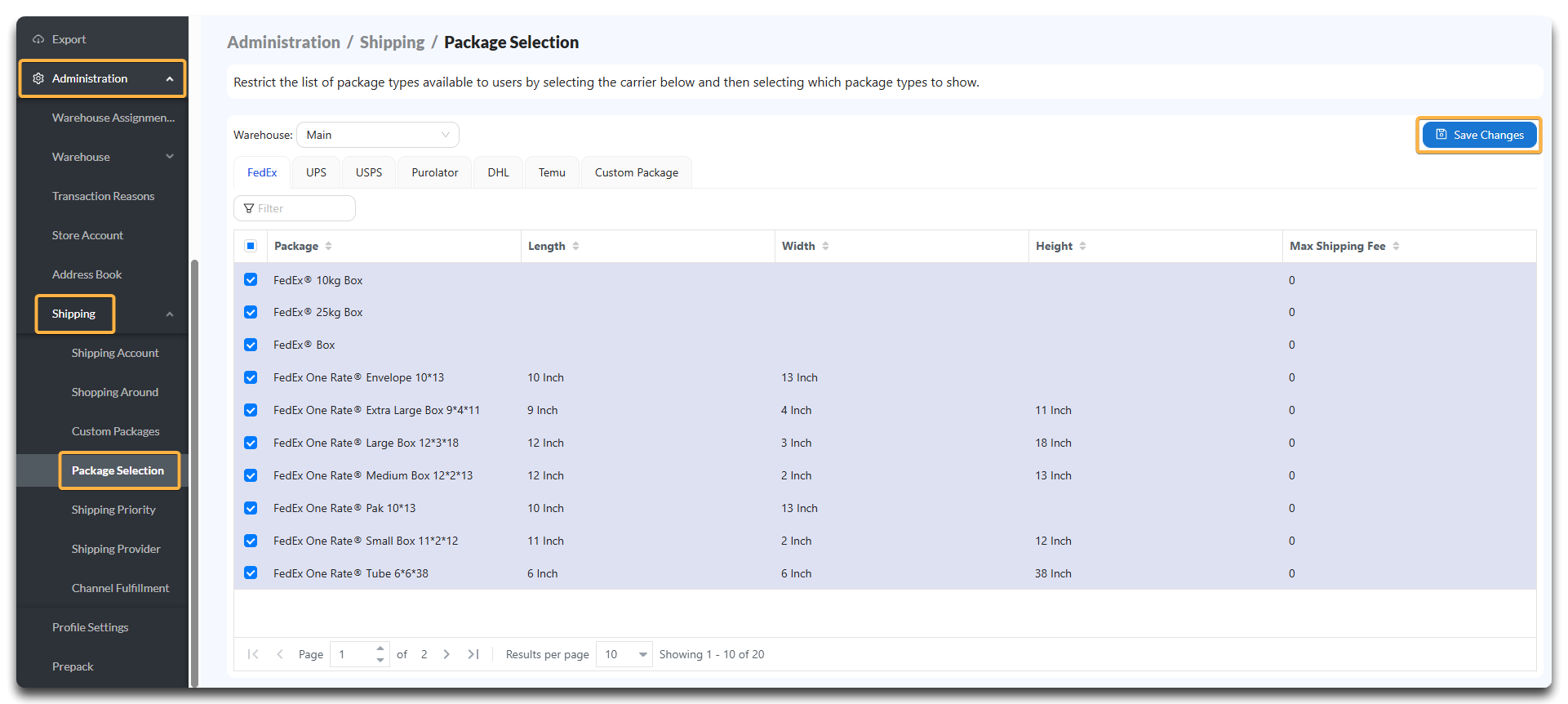Image resolution: width=1568 pixels, height=704 pixels.
Task: Switch to the Temu tab
Action: [552, 172]
